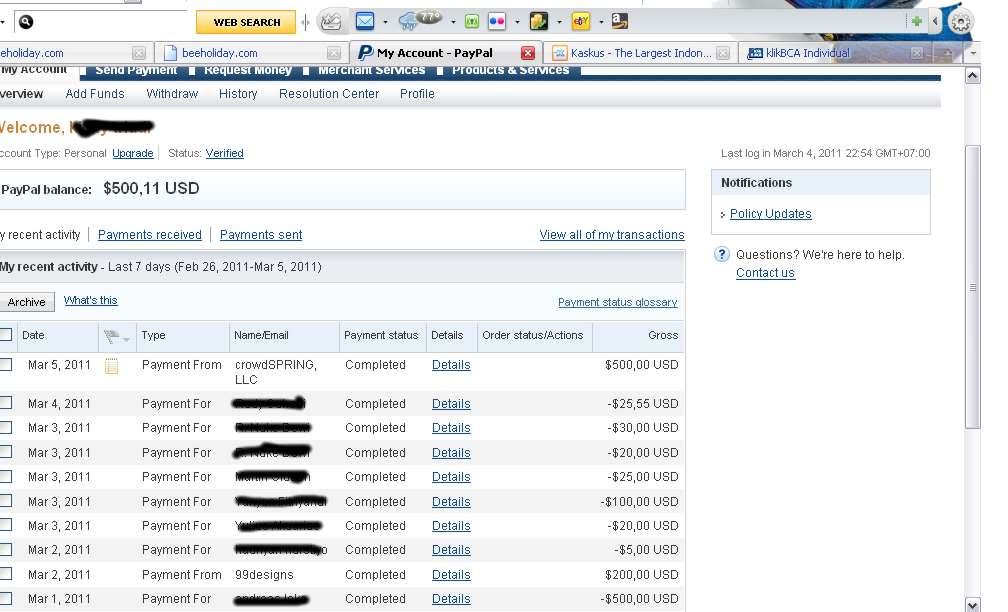The height and width of the screenshot is (612, 1008).
Task: Open the What's this link
Action: pos(91,300)
